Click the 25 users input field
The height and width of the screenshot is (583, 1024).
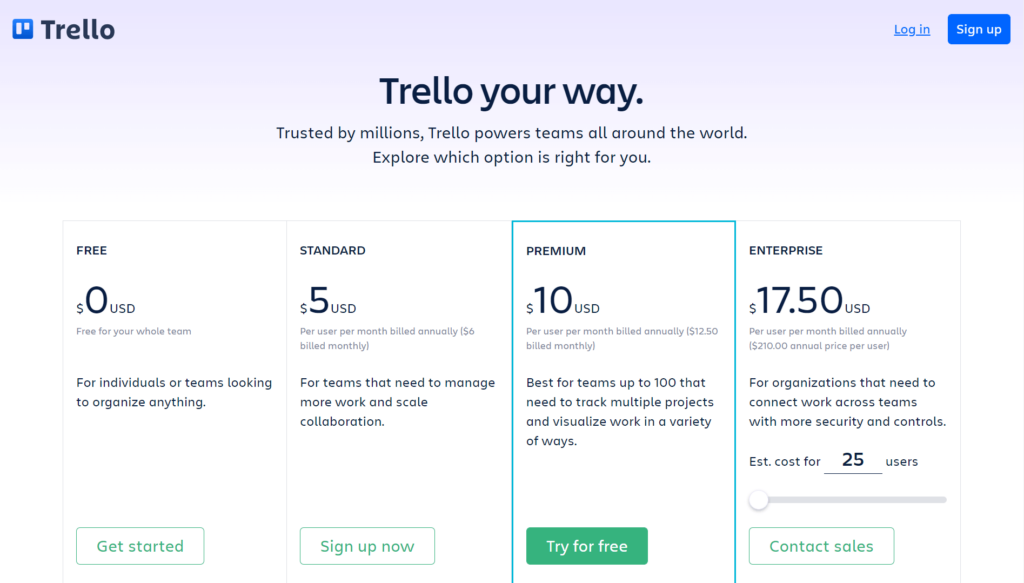click(x=853, y=460)
